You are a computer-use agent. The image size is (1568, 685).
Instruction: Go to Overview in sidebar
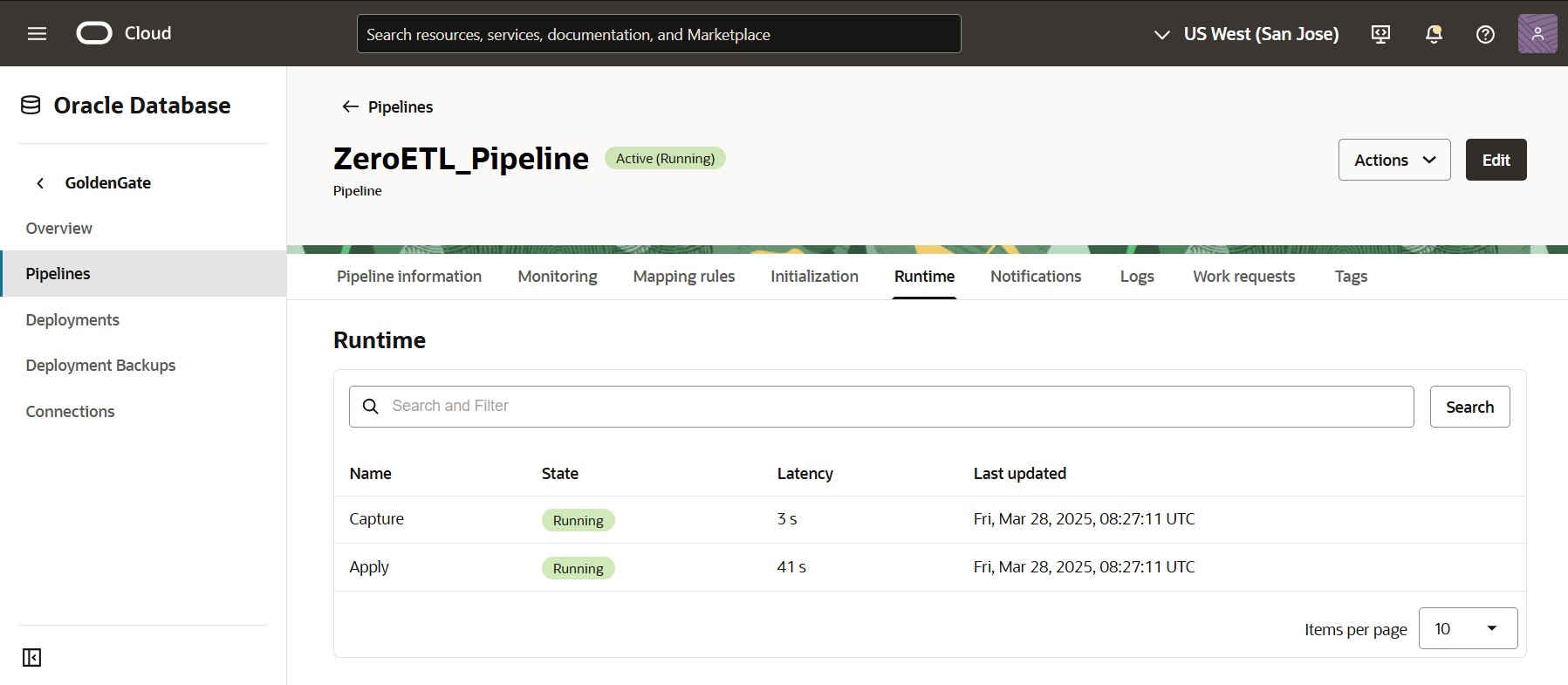click(x=58, y=229)
